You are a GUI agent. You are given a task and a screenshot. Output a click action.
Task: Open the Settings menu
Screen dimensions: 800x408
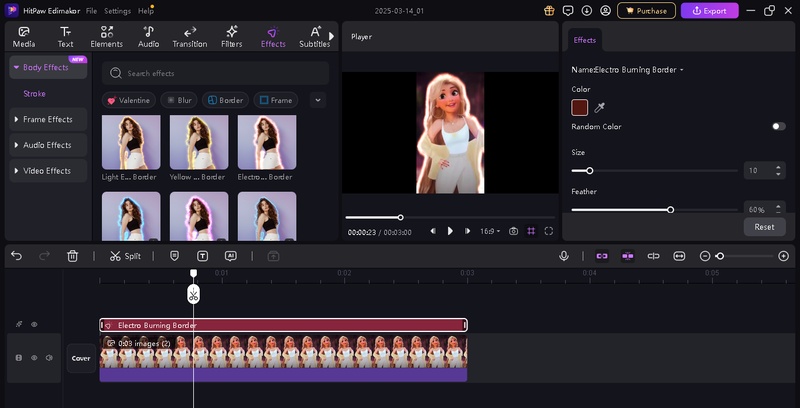[x=117, y=11]
